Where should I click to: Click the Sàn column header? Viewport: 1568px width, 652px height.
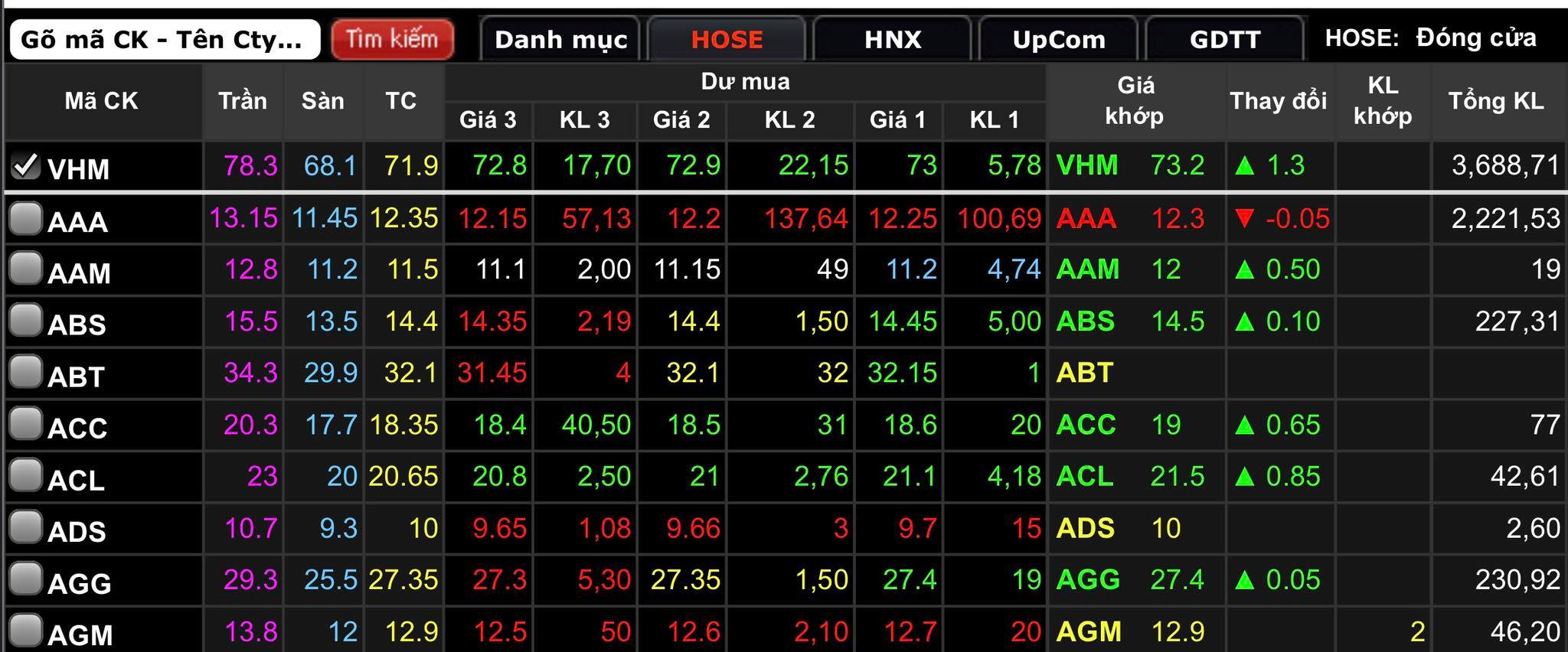coord(322,101)
